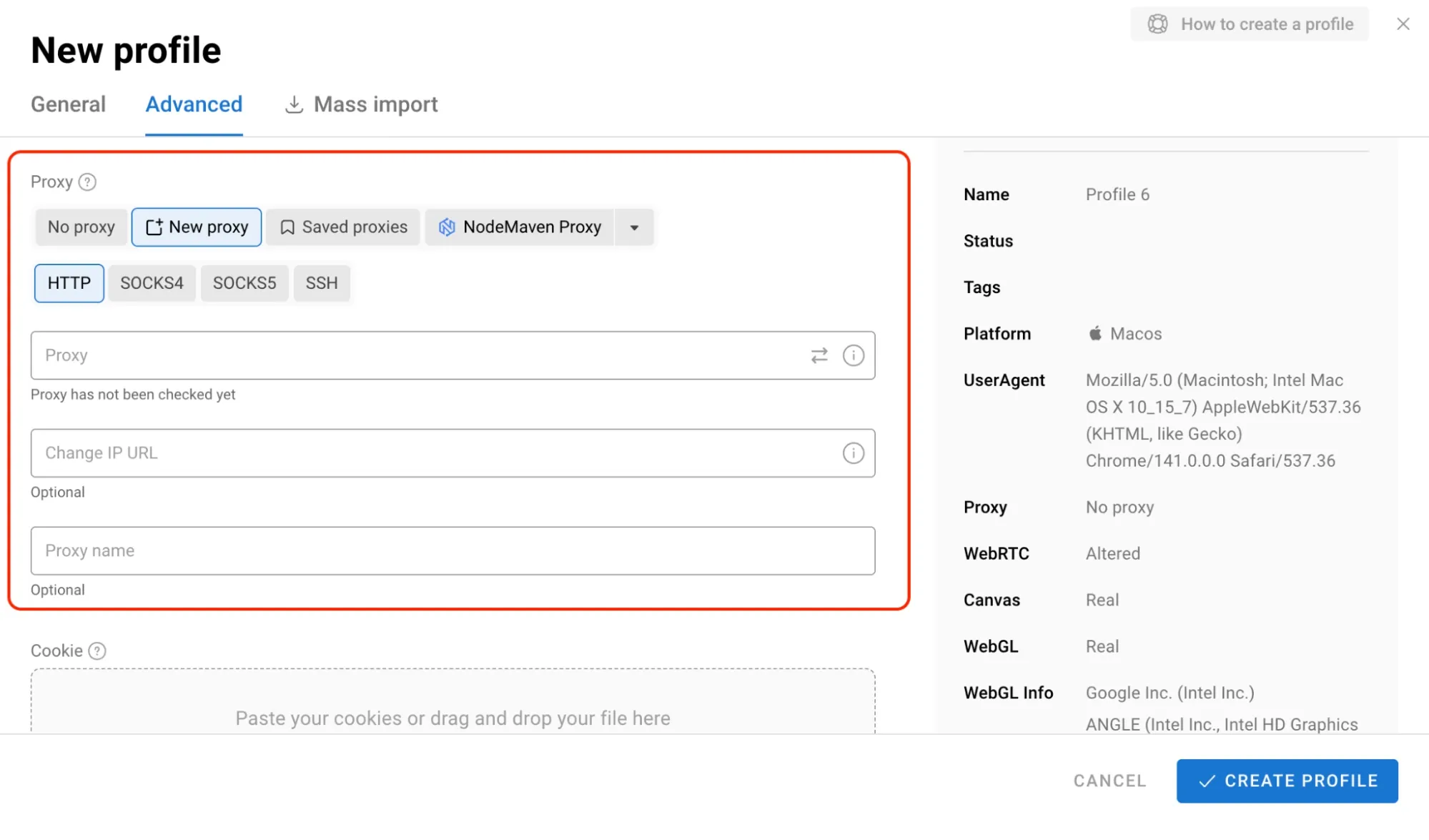Viewport: 1429px width, 840px height.
Task: Select the New proxy option
Action: 197,227
